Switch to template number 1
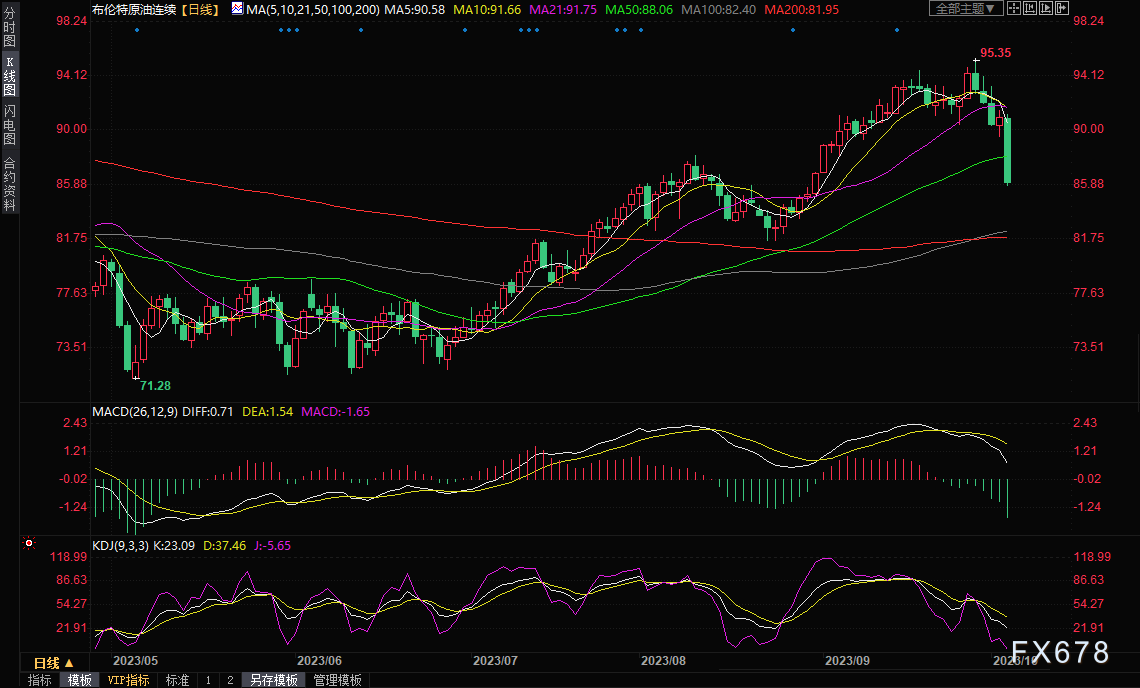The height and width of the screenshot is (688, 1140). [208, 680]
